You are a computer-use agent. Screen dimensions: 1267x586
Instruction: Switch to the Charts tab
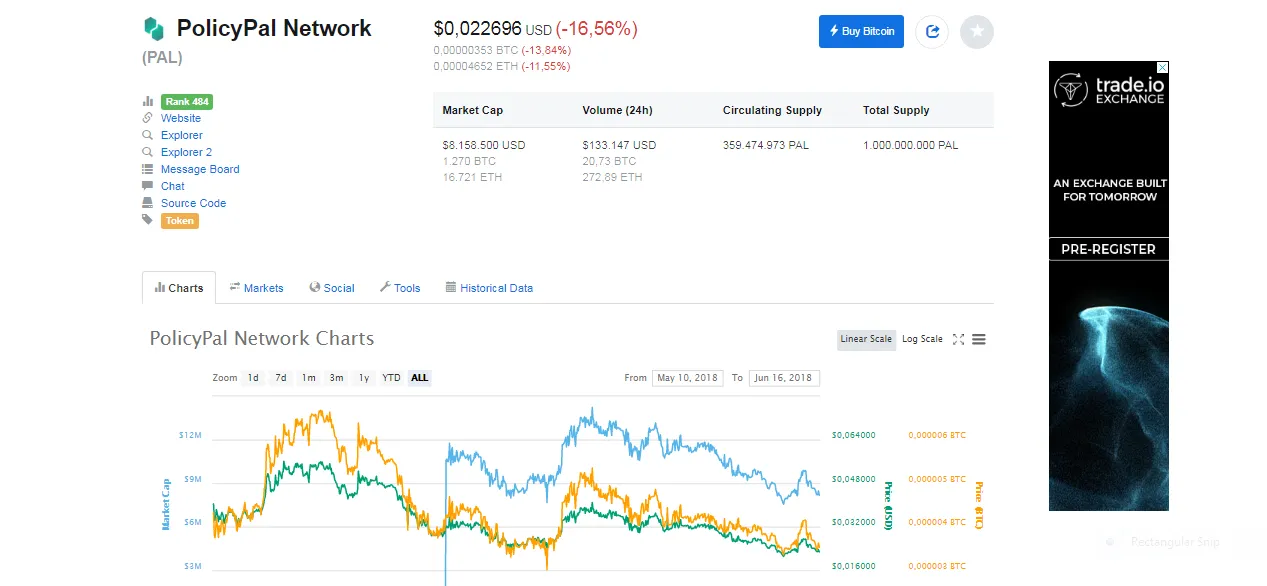click(x=179, y=288)
